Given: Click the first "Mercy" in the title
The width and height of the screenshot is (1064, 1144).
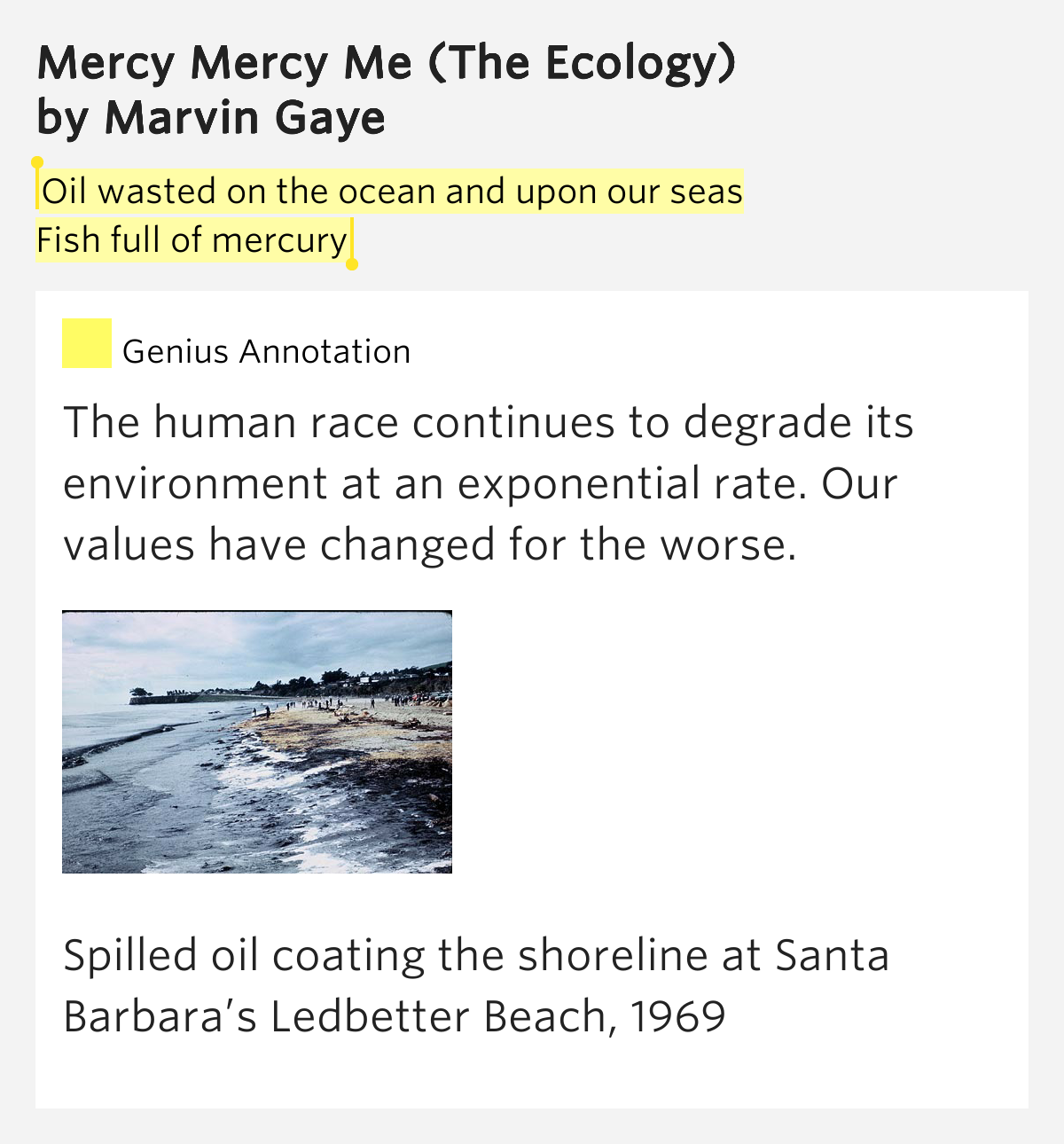Looking at the screenshot, I should pyautogui.click(x=106, y=63).
